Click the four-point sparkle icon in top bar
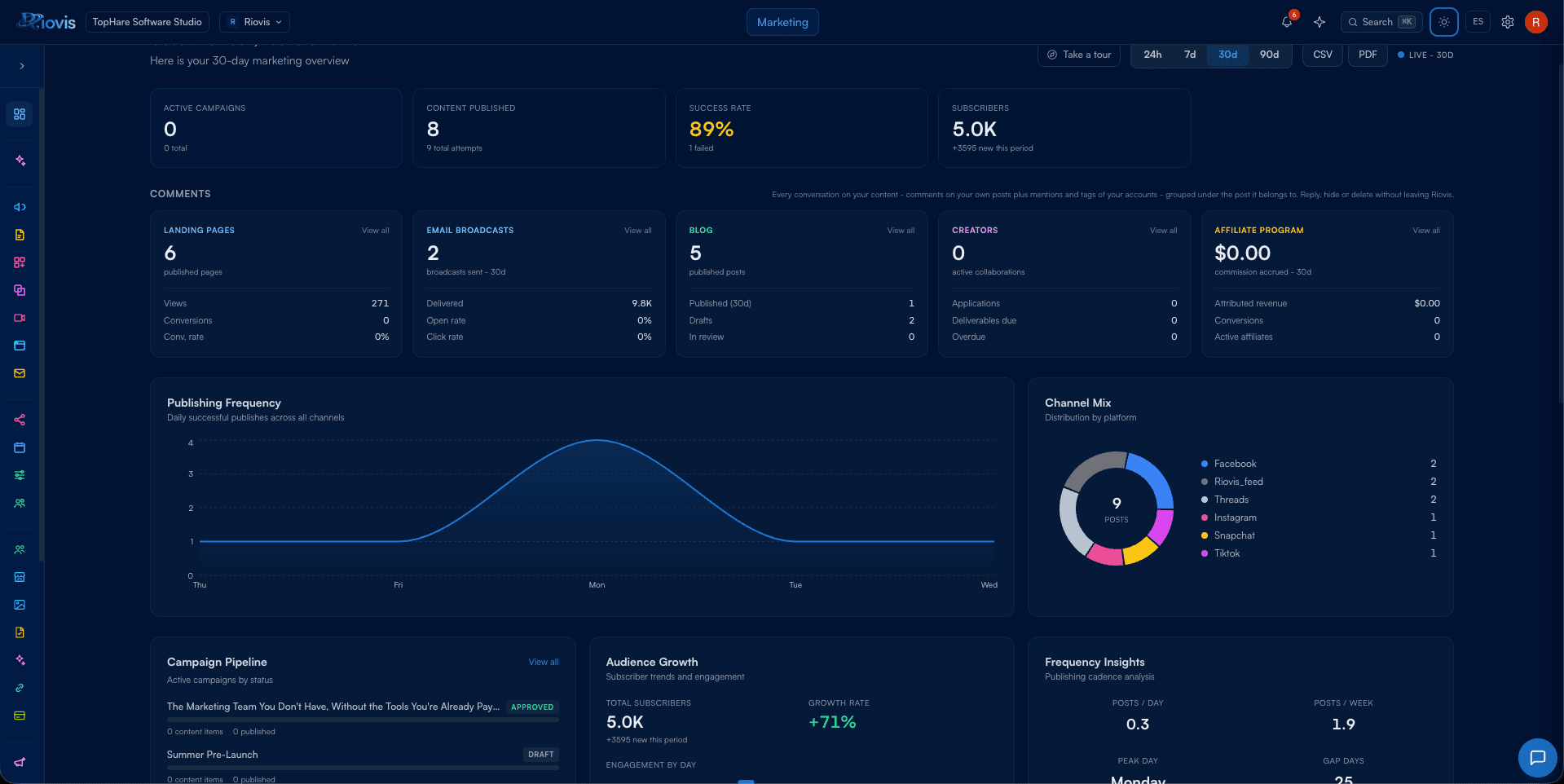This screenshot has height=784, width=1564. 1319,22
